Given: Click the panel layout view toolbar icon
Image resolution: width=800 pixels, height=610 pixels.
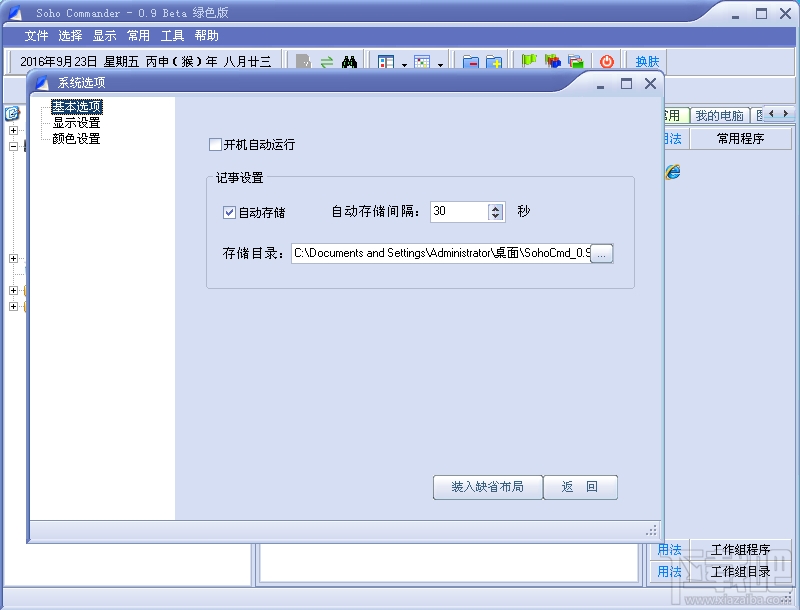Looking at the screenshot, I should click(386, 62).
